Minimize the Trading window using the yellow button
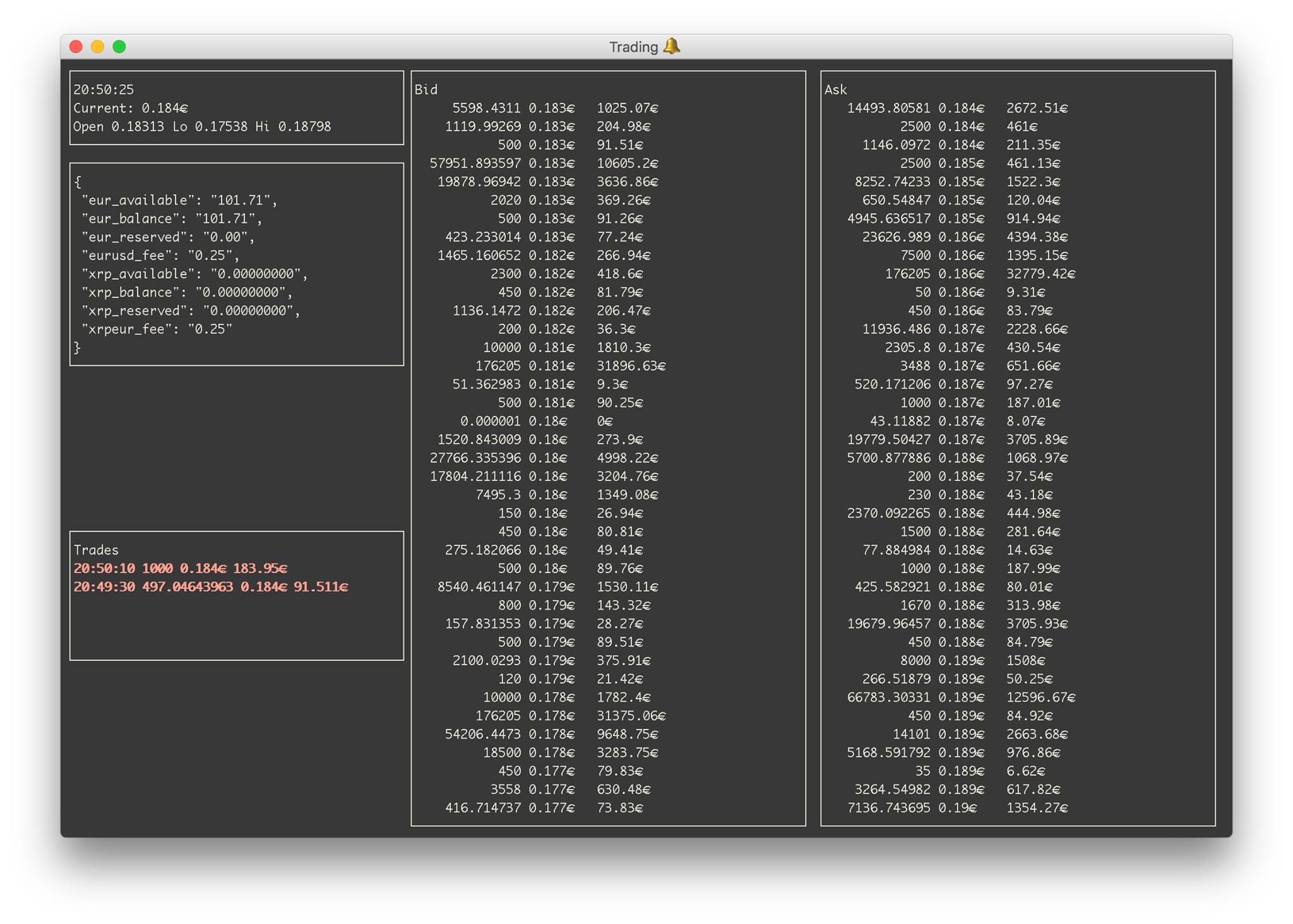The height and width of the screenshot is (924, 1293). point(98,47)
